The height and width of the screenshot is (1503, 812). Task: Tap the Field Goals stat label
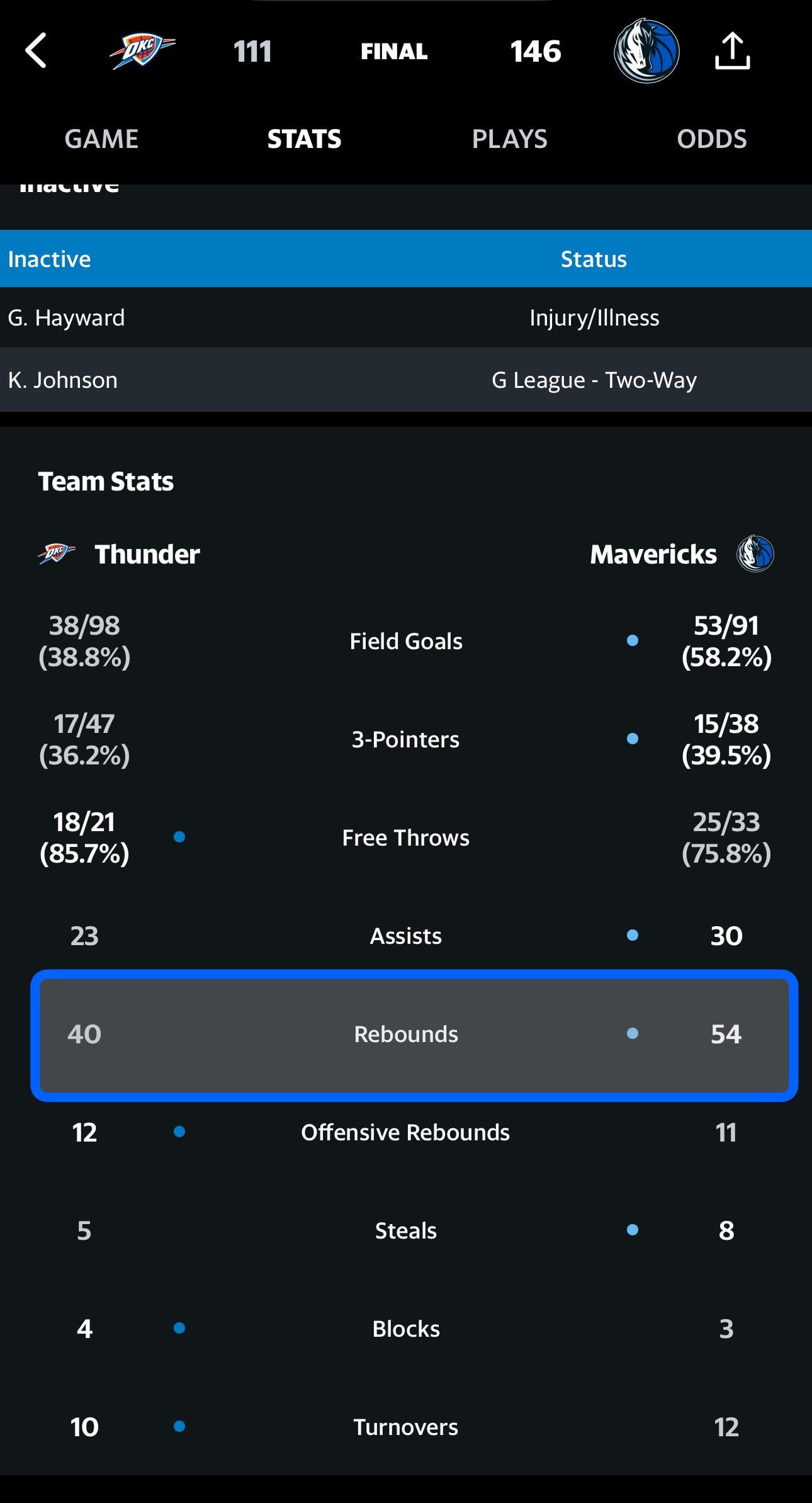406,641
